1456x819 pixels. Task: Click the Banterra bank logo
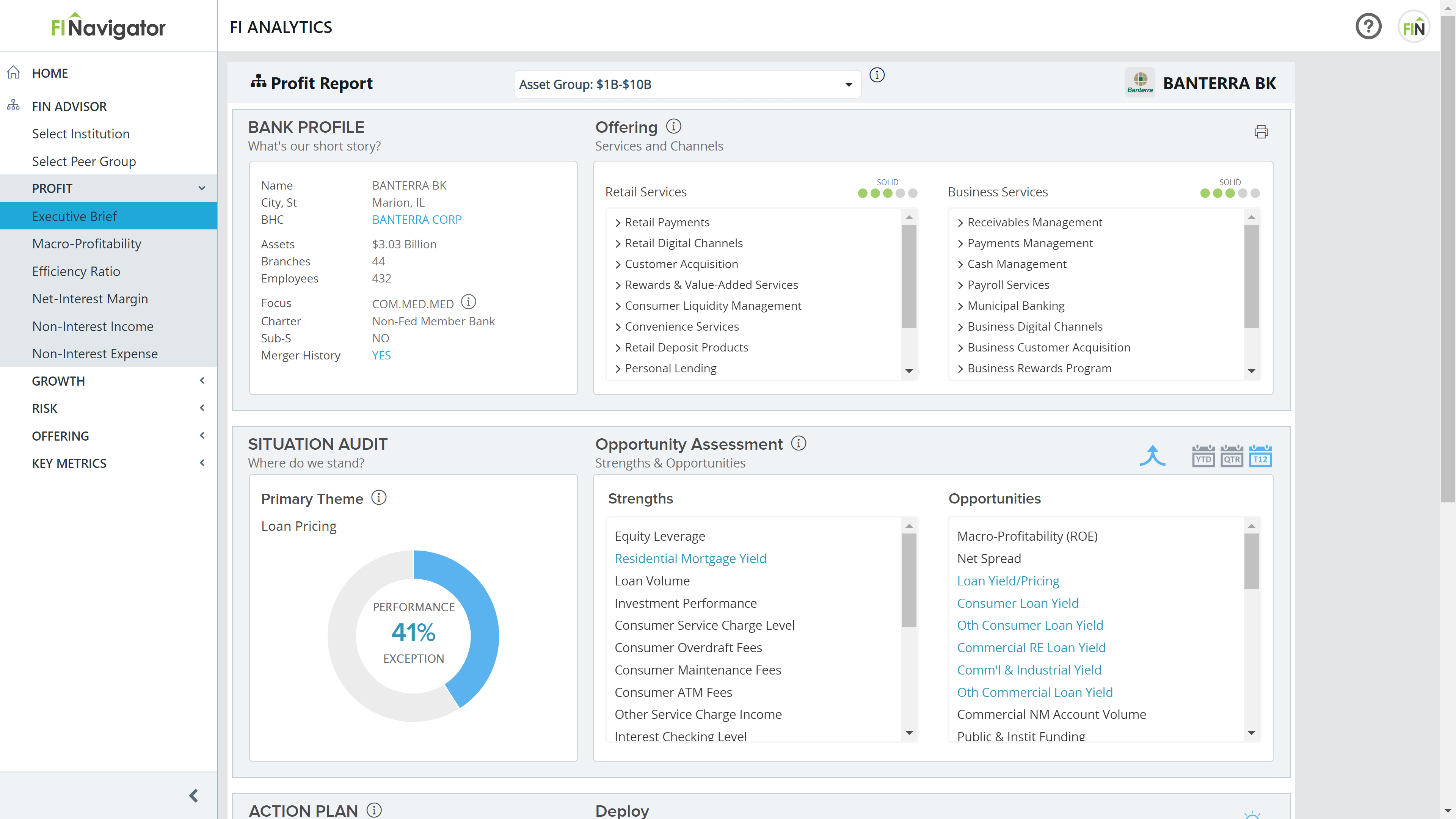point(1139,83)
